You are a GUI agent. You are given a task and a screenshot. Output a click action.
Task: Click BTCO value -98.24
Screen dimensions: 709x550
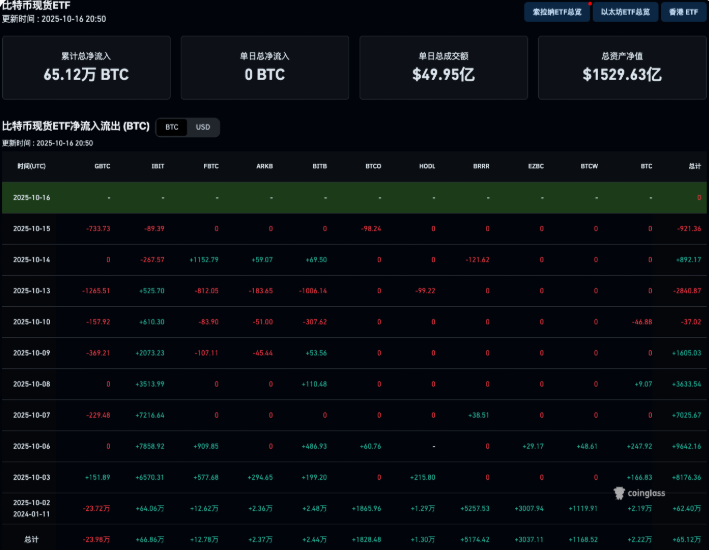click(x=371, y=229)
